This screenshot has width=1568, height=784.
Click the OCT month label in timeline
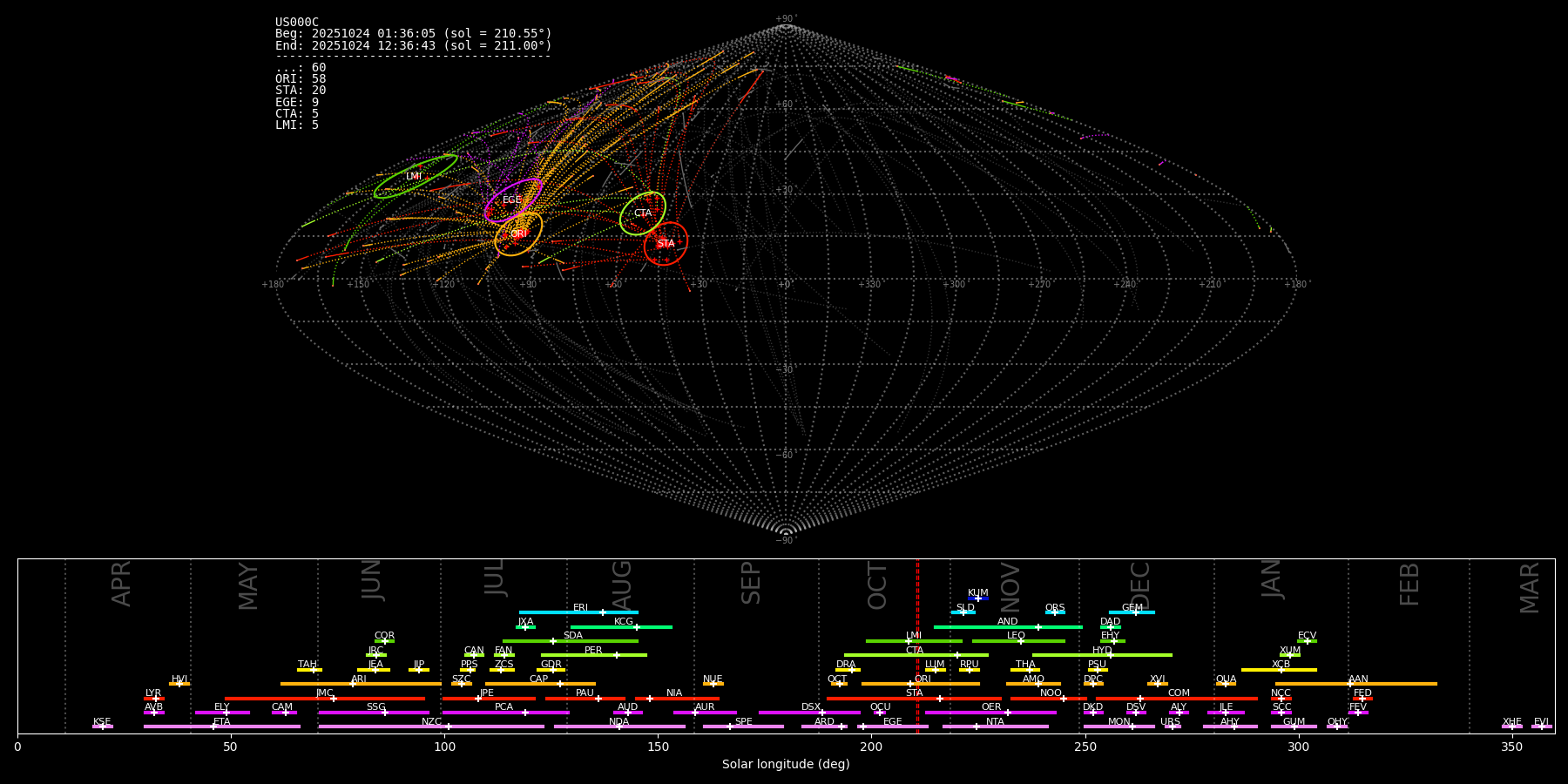coord(877,585)
